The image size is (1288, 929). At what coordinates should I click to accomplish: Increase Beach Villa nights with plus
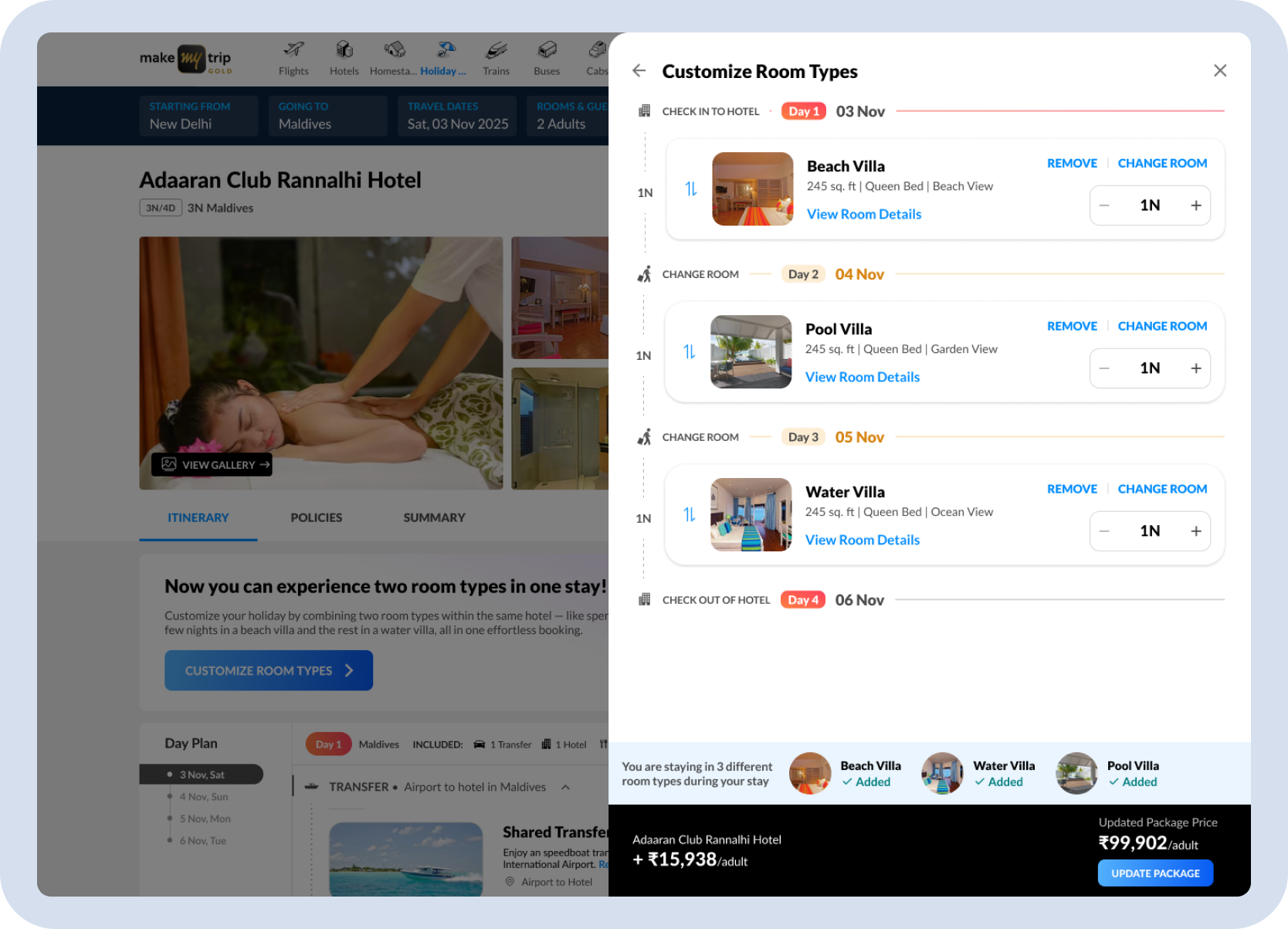pyautogui.click(x=1196, y=205)
